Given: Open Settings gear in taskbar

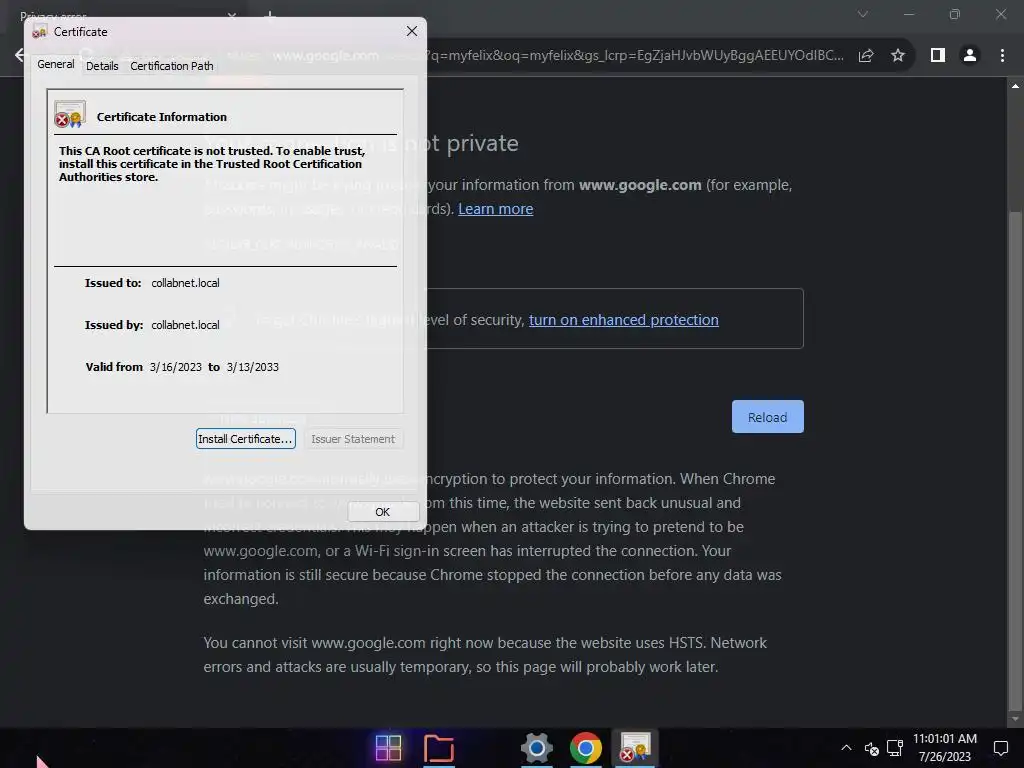Looking at the screenshot, I should pyautogui.click(x=536, y=748).
